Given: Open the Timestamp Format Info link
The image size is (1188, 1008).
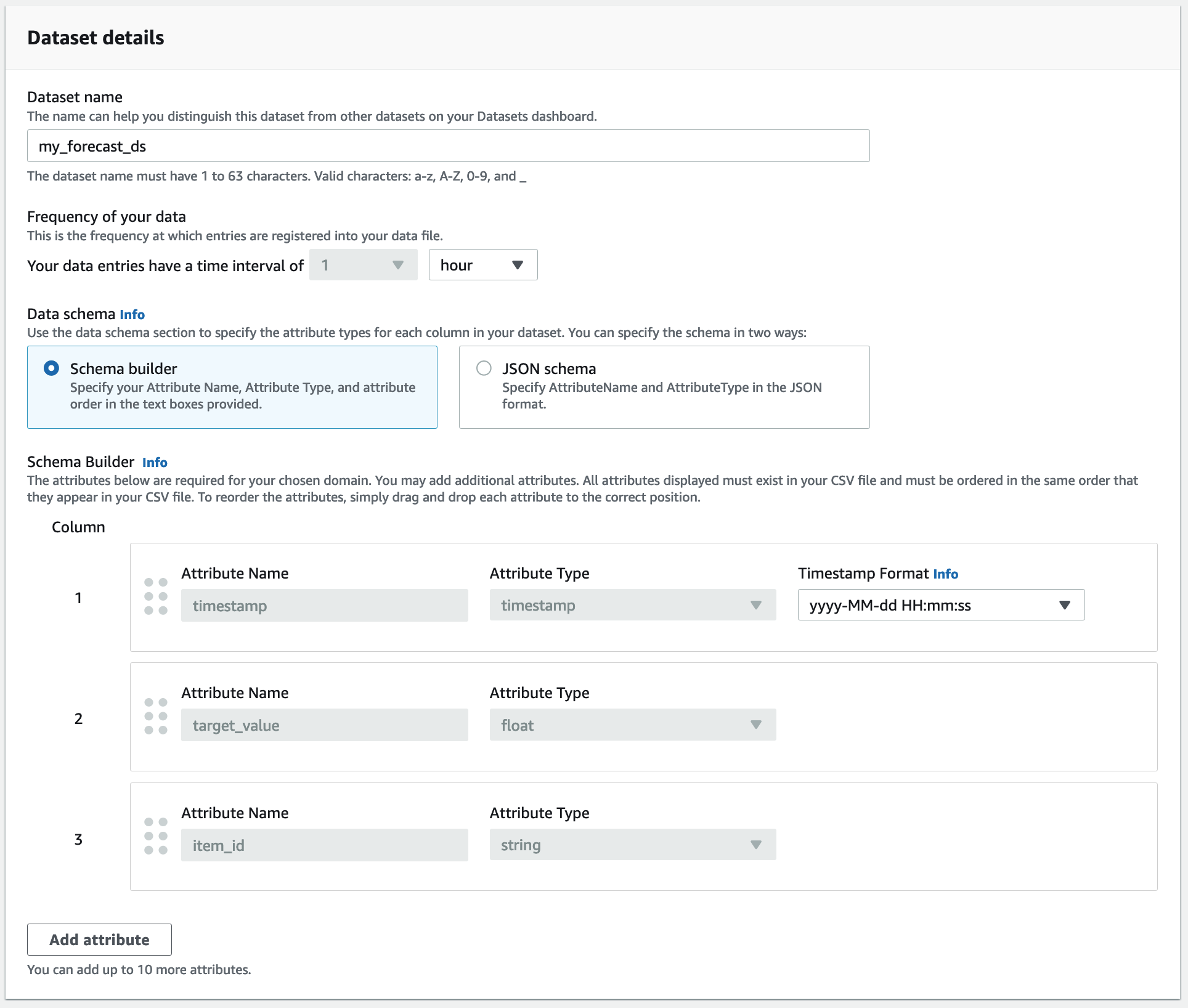Looking at the screenshot, I should point(946,573).
